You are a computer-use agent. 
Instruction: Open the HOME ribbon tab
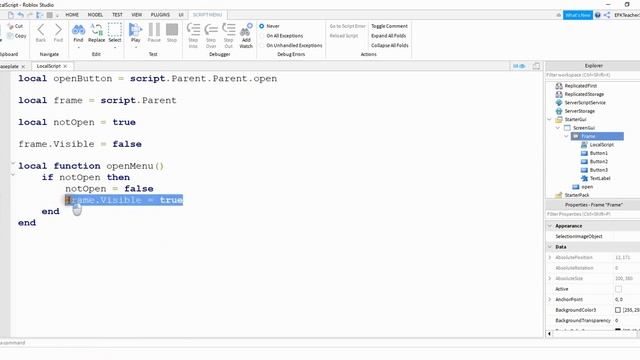[72, 15]
